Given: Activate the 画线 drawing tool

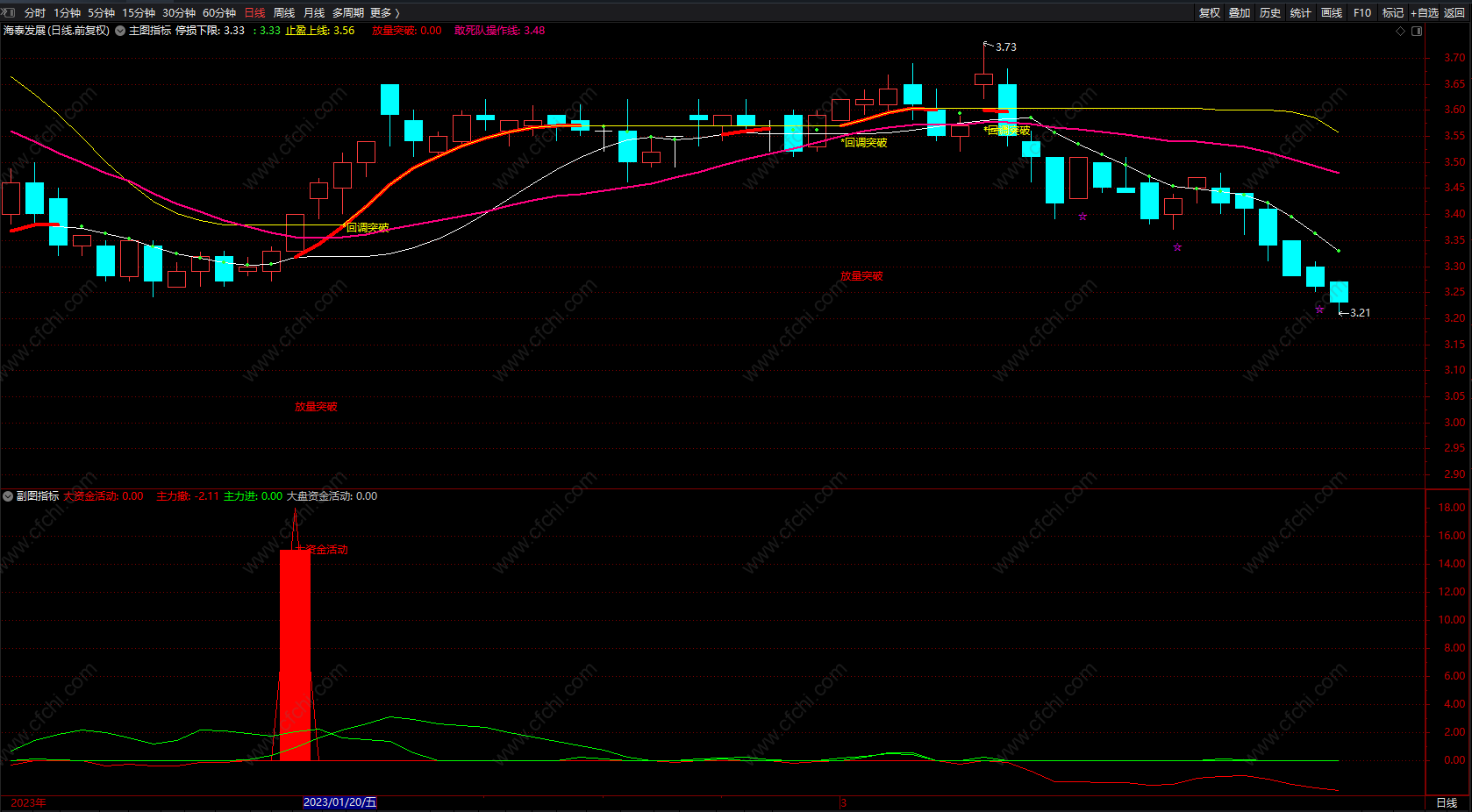Looking at the screenshot, I should [1332, 13].
